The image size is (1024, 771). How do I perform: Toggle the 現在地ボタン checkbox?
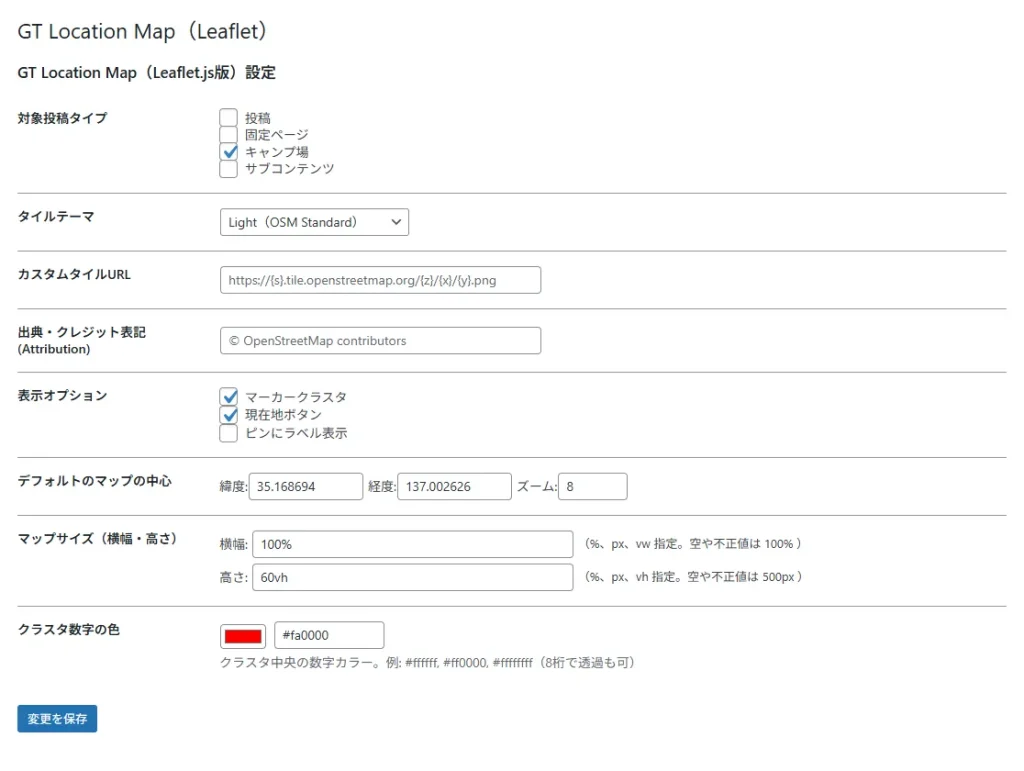(228, 415)
